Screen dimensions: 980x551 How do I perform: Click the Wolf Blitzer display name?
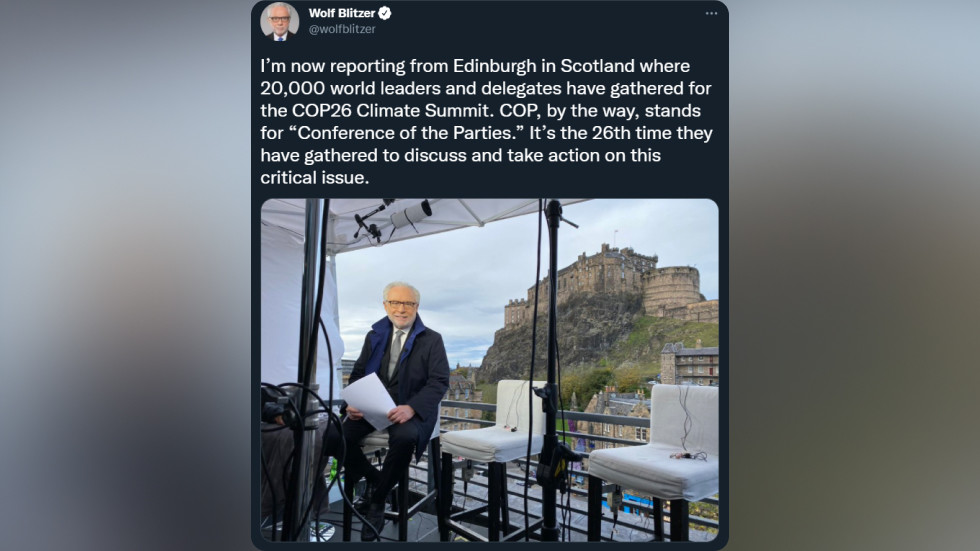(x=342, y=13)
